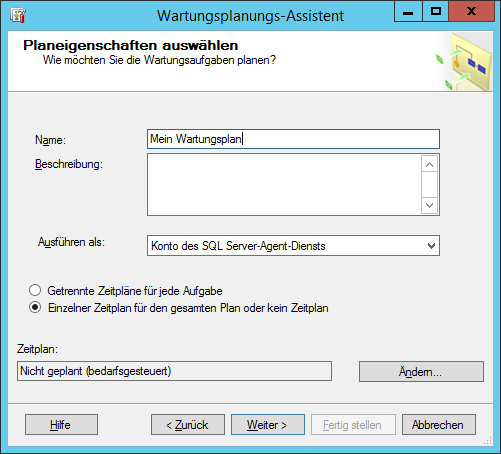Go back with '< Zurück' button
The height and width of the screenshot is (454, 501).
[x=188, y=425]
